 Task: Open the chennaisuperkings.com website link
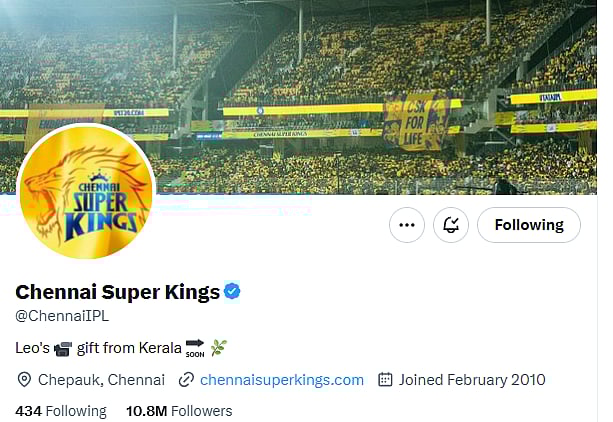click(x=282, y=380)
